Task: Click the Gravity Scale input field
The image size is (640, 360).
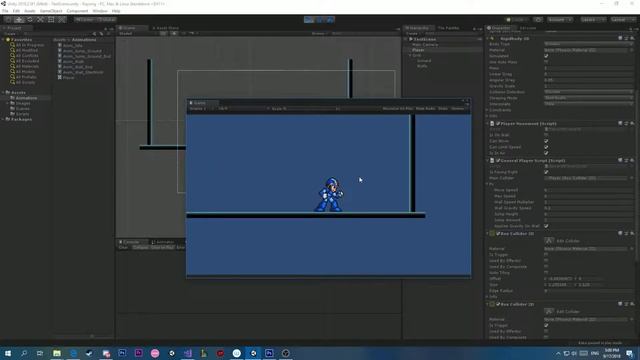Action: pyautogui.click(x=588, y=86)
